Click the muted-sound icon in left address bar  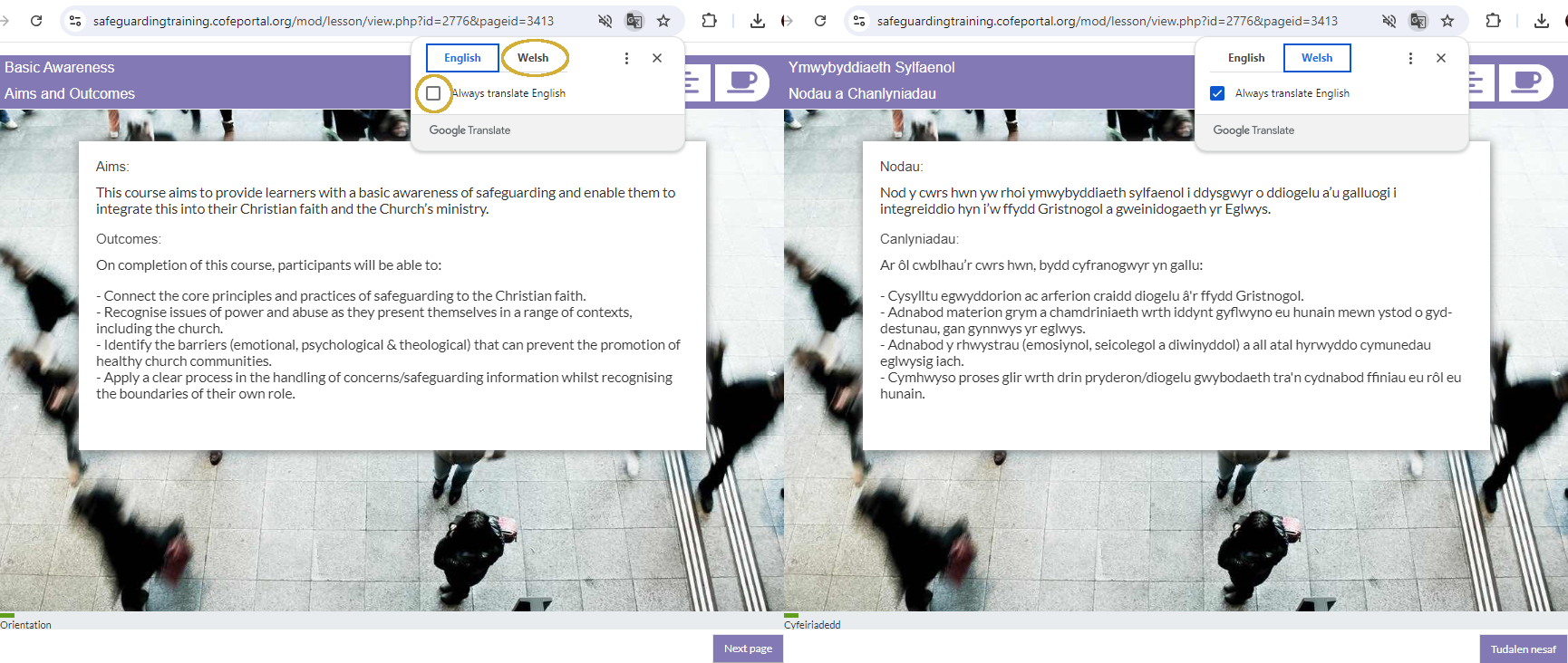click(605, 20)
